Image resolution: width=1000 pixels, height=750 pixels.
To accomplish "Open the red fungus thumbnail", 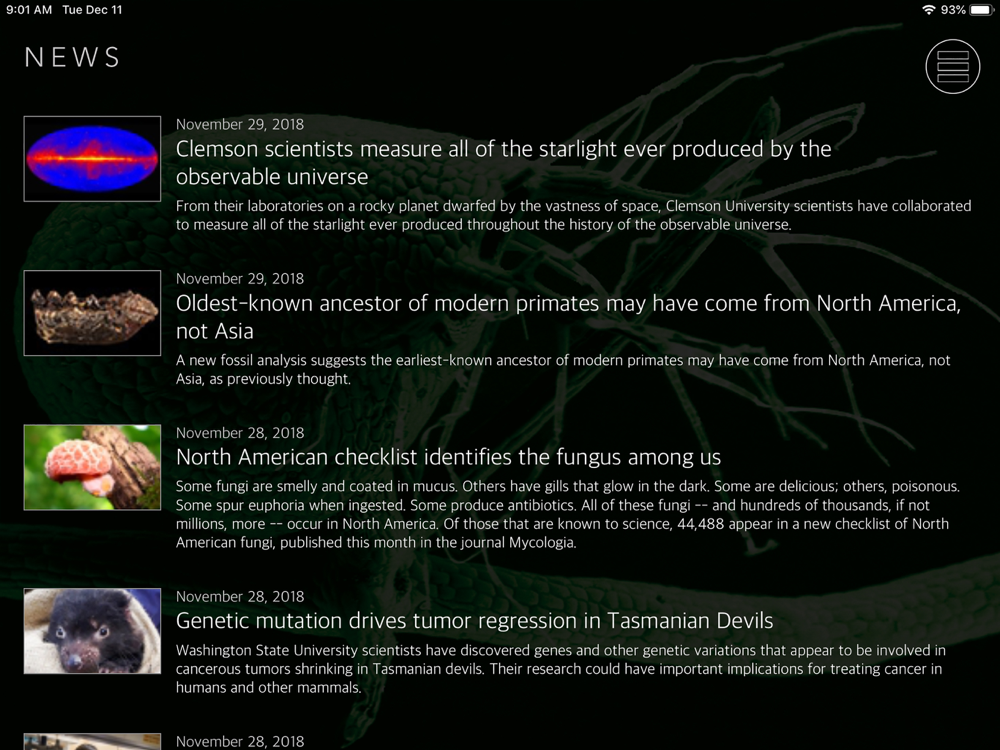I will [92, 467].
